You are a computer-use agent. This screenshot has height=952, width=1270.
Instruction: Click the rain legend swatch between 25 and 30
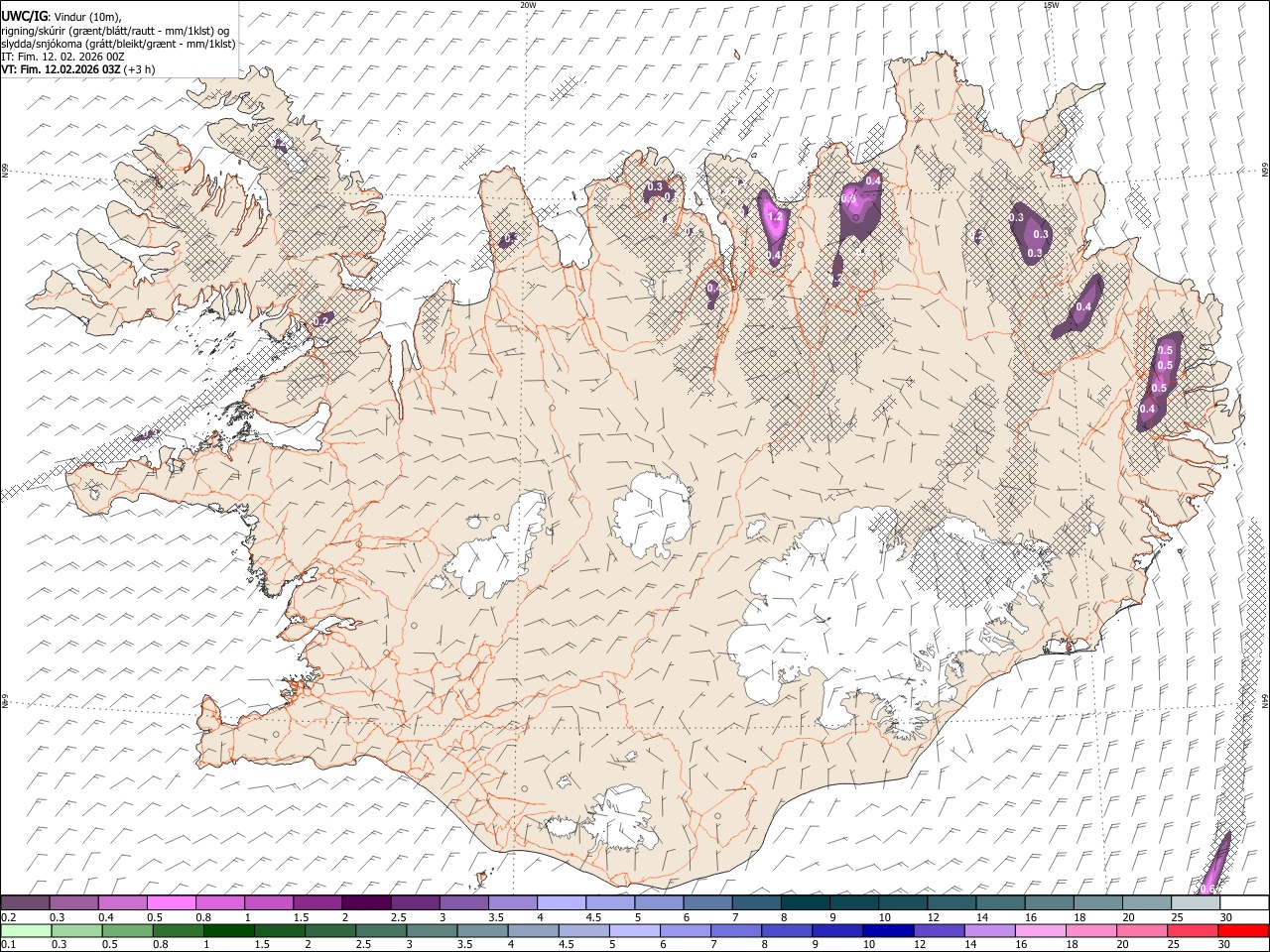point(1192,930)
